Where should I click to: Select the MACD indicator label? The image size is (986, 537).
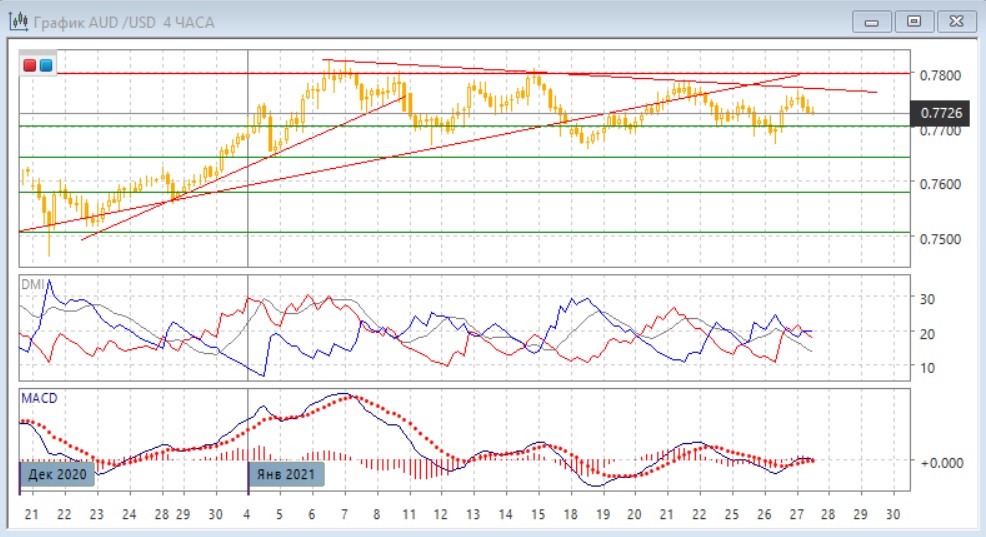38,398
